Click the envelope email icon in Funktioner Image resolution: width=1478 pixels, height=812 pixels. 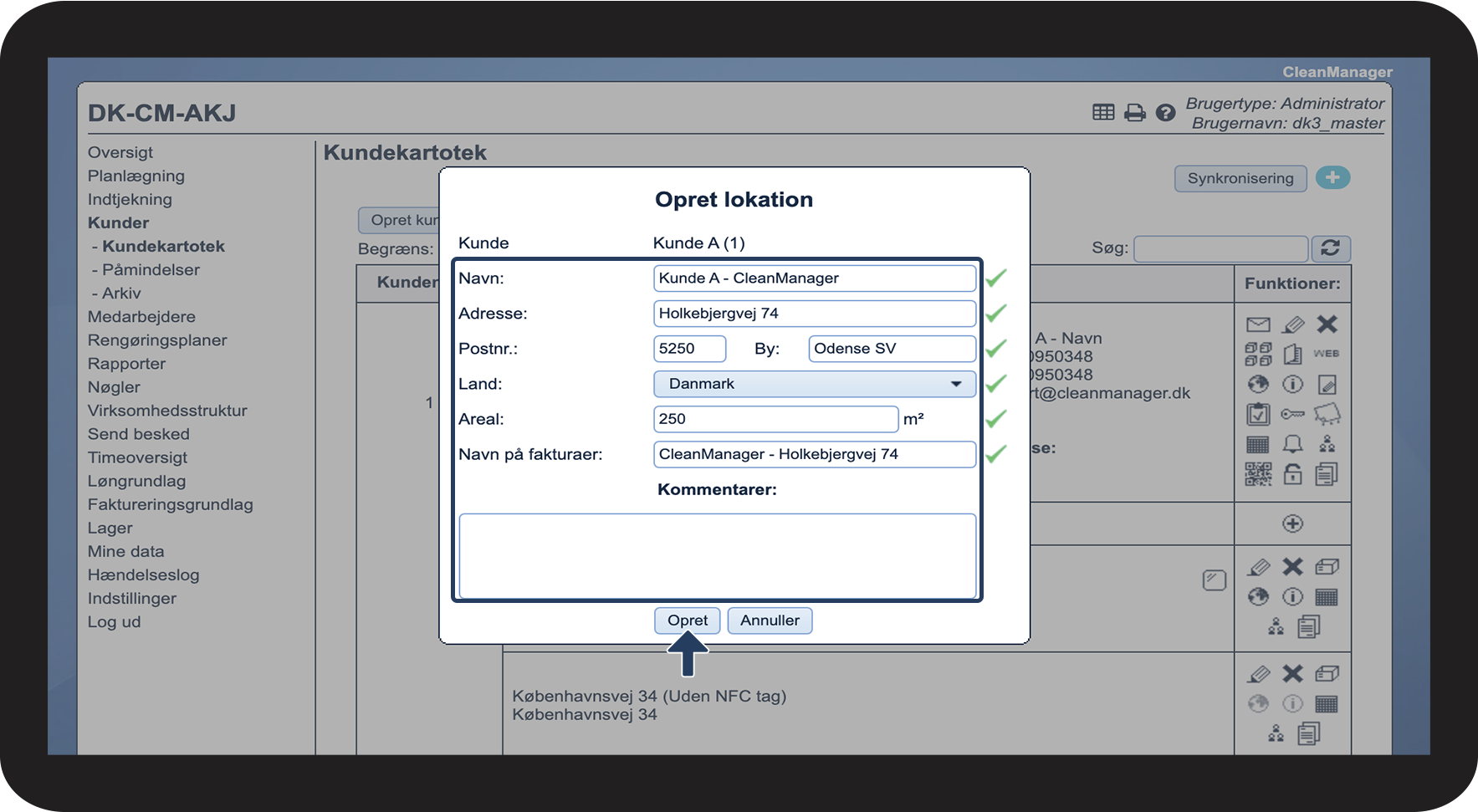[1258, 324]
